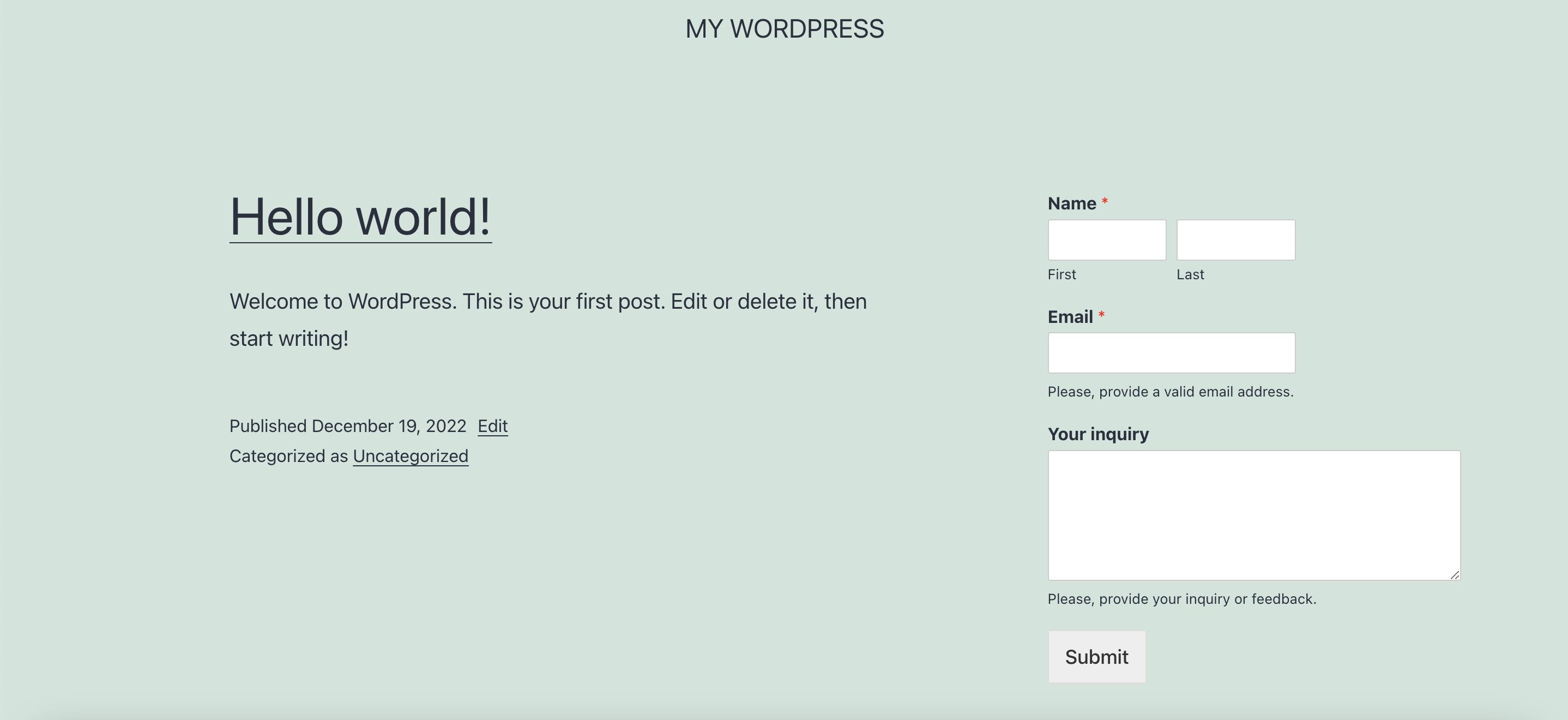Open the MY WORDPRESS site title link

click(784, 28)
